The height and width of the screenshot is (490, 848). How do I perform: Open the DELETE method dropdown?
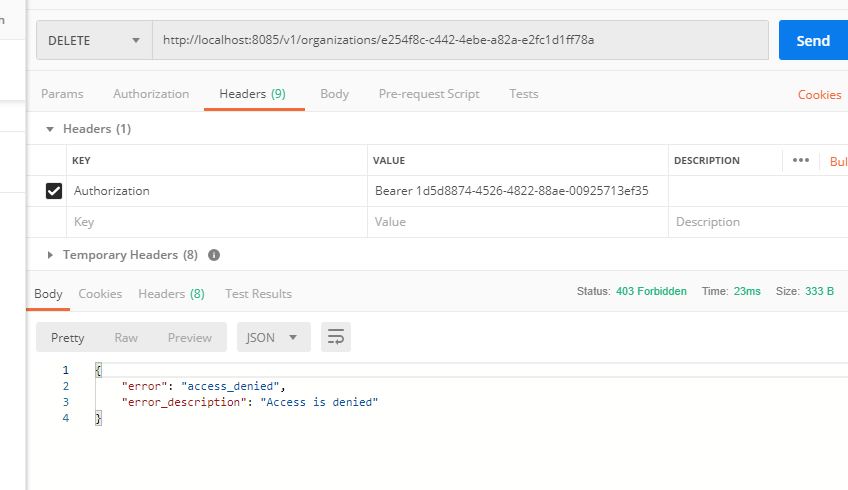click(94, 41)
